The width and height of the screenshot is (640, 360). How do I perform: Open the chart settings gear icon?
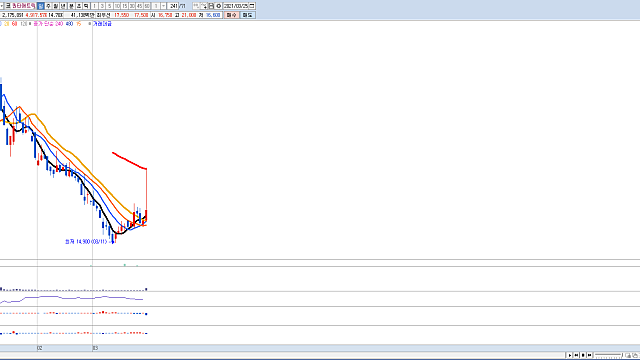(x=218, y=6)
